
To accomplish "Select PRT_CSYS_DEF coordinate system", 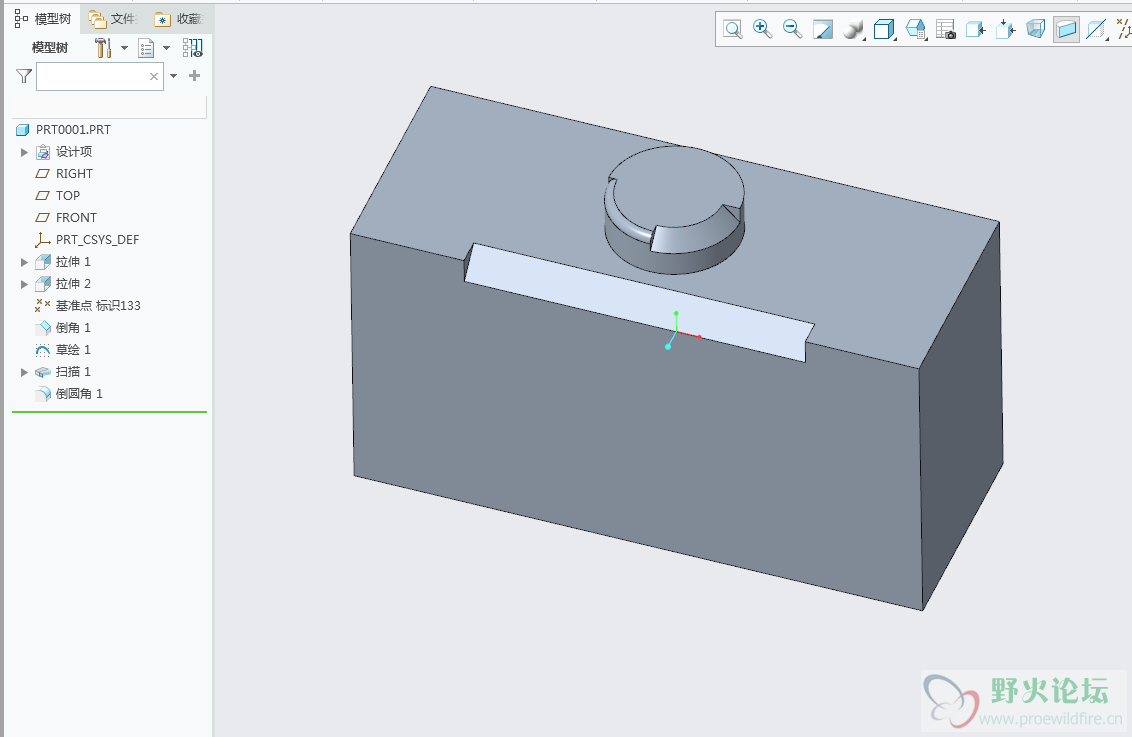I will click(x=97, y=240).
